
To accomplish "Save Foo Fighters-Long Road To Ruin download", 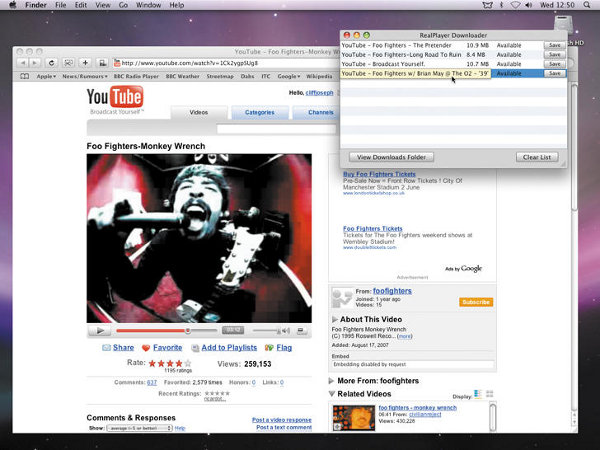I will click(554, 55).
